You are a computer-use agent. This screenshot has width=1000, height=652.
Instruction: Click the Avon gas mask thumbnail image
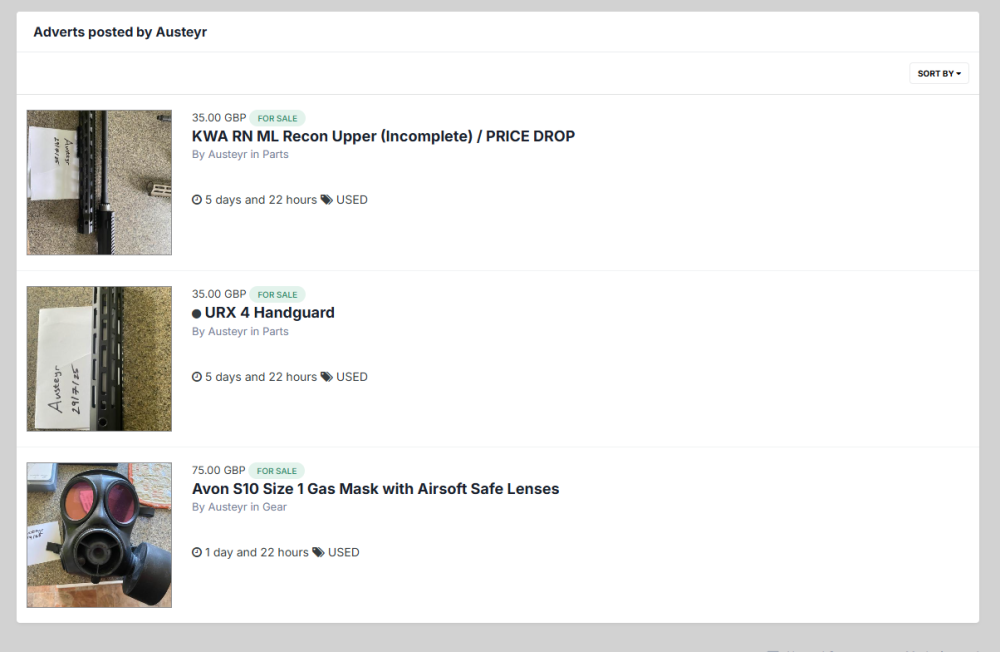99,535
